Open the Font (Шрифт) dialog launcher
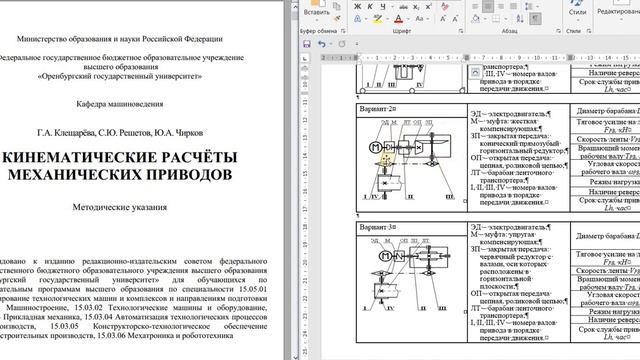The height and width of the screenshot is (360, 640). coord(461,31)
